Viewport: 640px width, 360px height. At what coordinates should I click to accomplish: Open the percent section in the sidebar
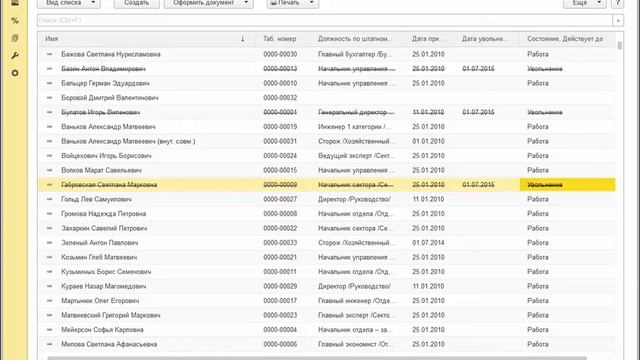15,20
